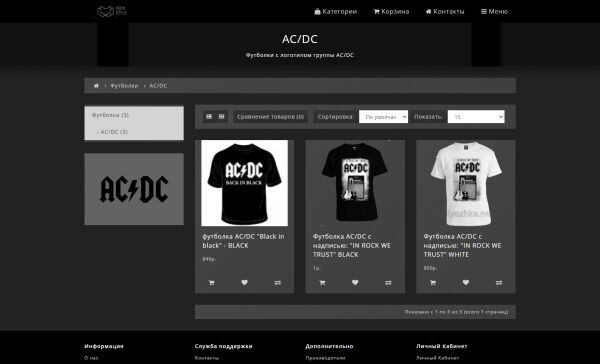600x364 pixels.
Task: Click the 840р. price text
Action: click(209, 259)
